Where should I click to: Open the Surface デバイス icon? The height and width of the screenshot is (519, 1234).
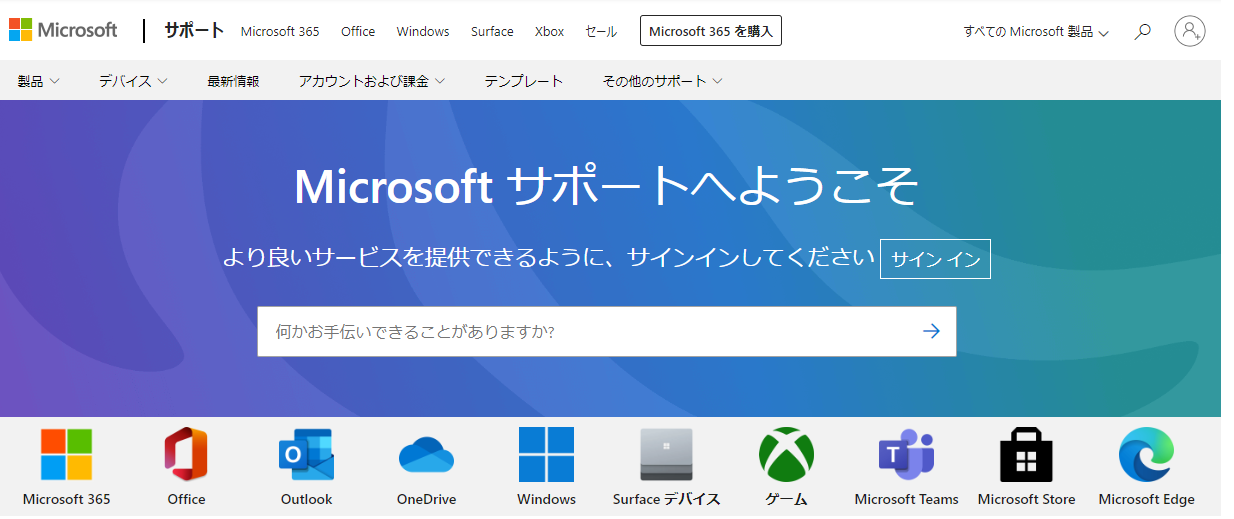coord(666,455)
